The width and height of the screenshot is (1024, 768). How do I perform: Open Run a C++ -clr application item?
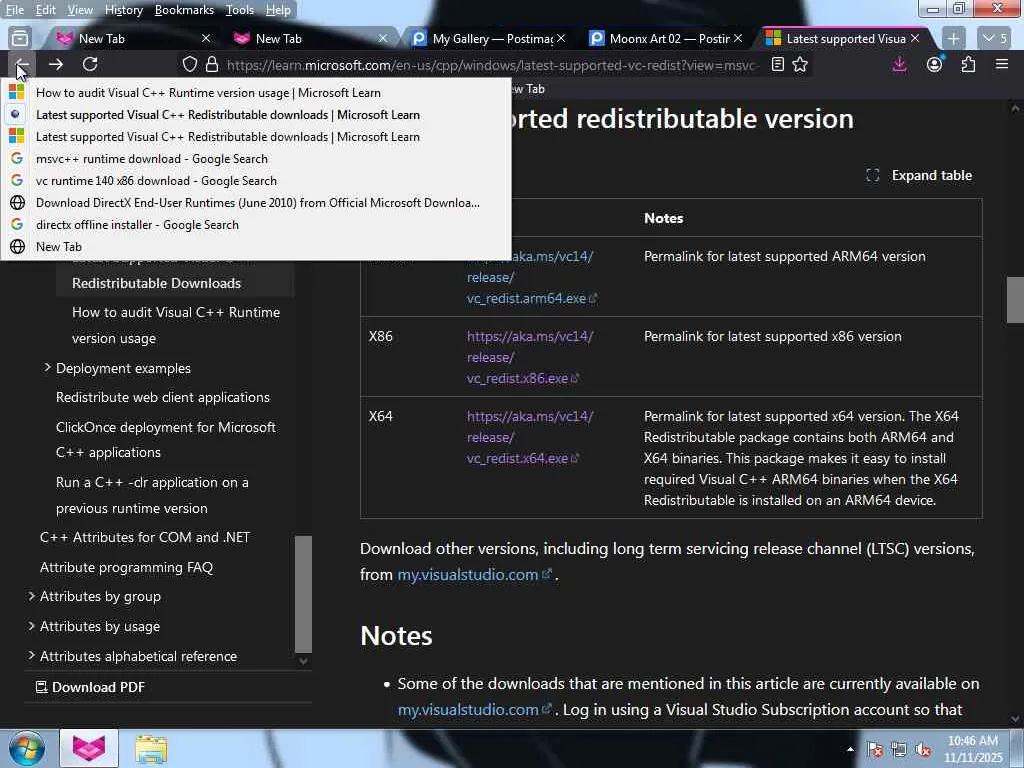coord(152,495)
